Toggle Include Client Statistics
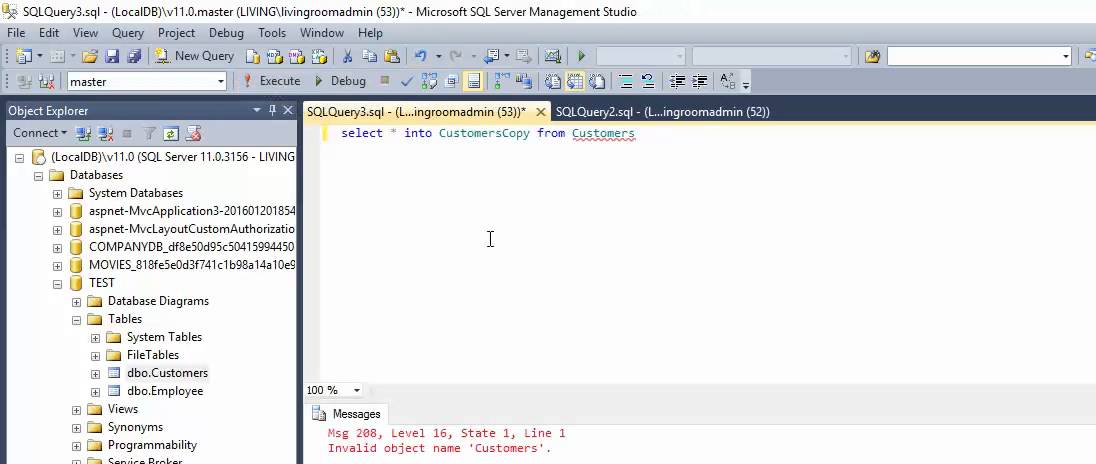The width and height of the screenshot is (1096, 464). [523, 81]
